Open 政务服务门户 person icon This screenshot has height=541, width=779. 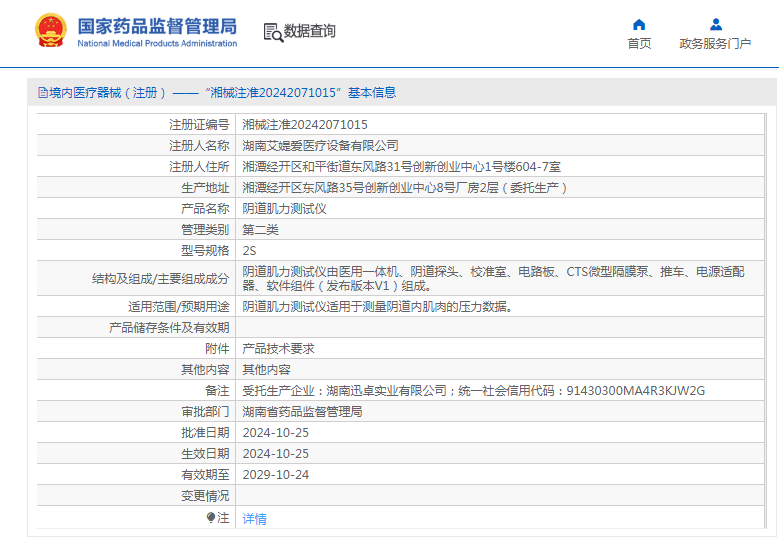pos(715,24)
